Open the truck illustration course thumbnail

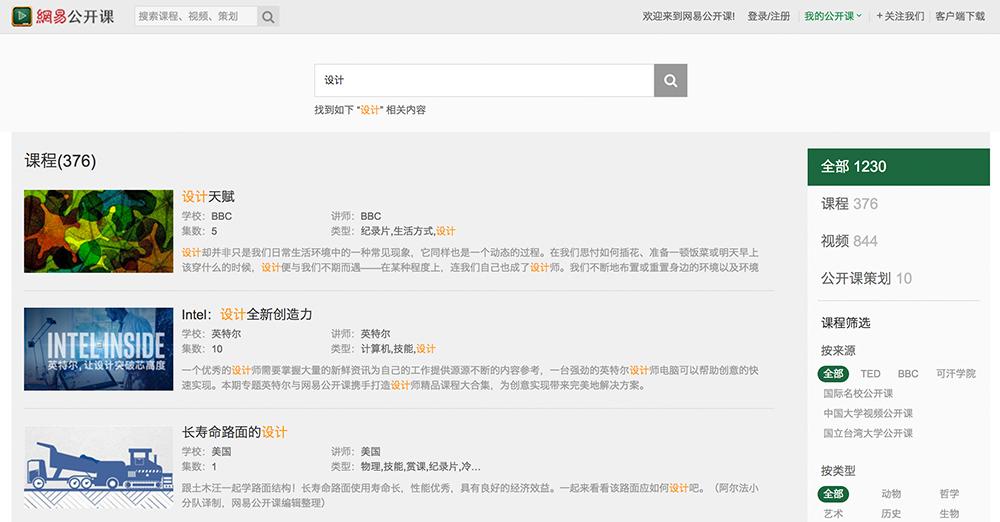pos(99,468)
